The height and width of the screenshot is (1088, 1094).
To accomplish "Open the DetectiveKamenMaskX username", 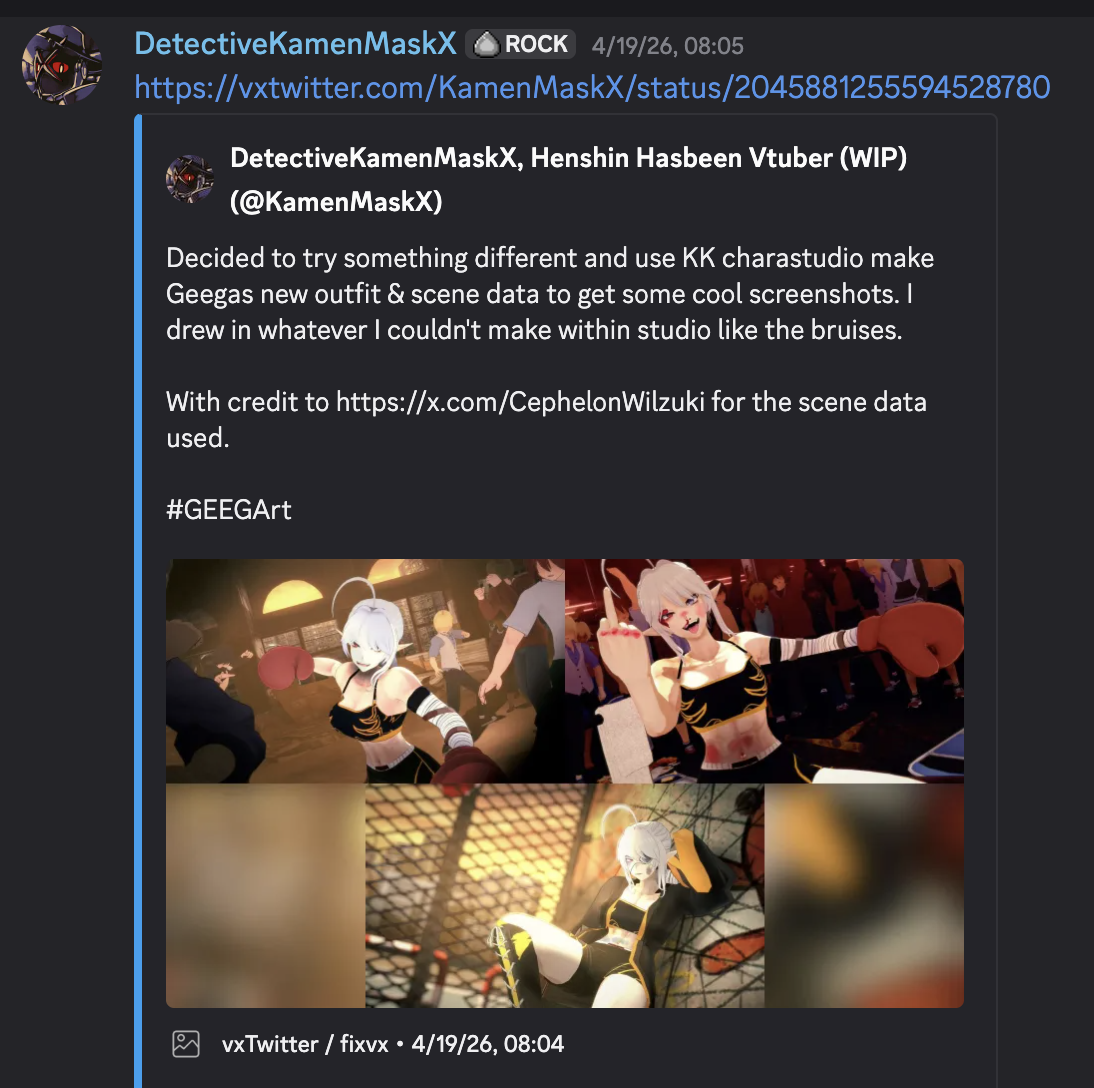I will [295, 44].
